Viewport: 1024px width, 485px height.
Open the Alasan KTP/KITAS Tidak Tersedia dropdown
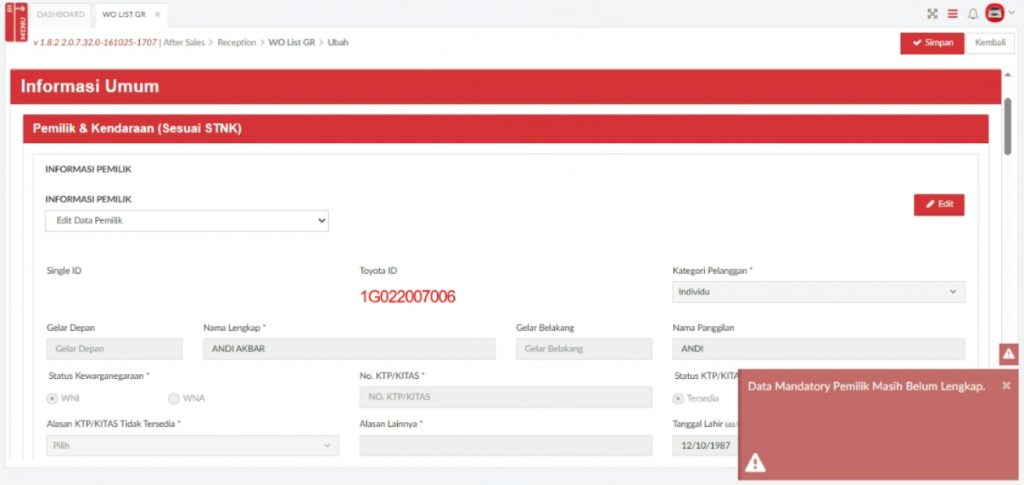click(x=192, y=445)
